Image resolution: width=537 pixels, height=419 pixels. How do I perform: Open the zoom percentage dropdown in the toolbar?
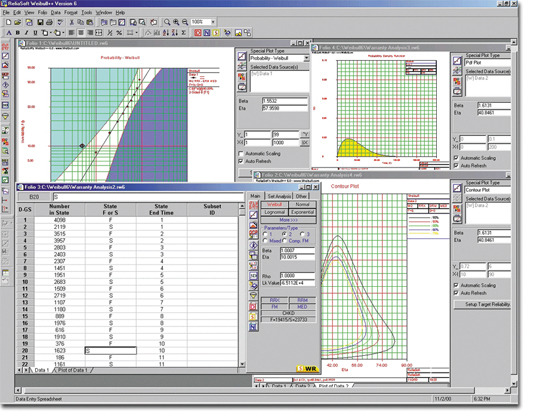tap(213, 22)
